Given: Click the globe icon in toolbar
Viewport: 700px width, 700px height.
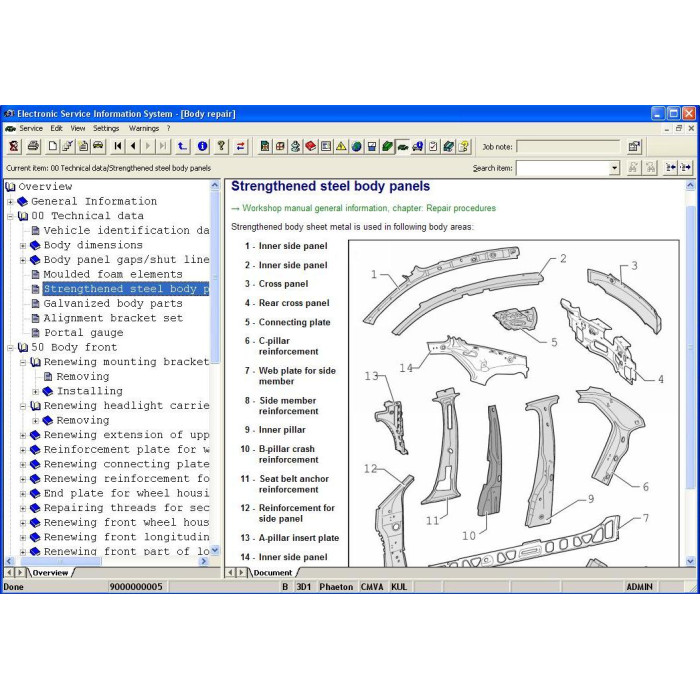Looking at the screenshot, I should [356, 146].
